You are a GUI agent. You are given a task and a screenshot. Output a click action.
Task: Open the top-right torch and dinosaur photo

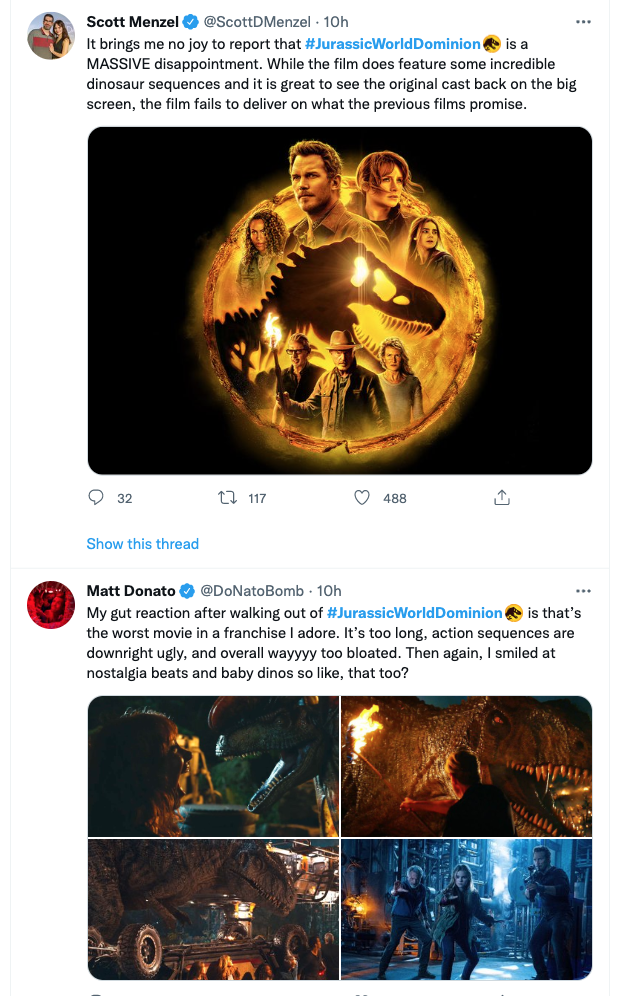(467, 766)
